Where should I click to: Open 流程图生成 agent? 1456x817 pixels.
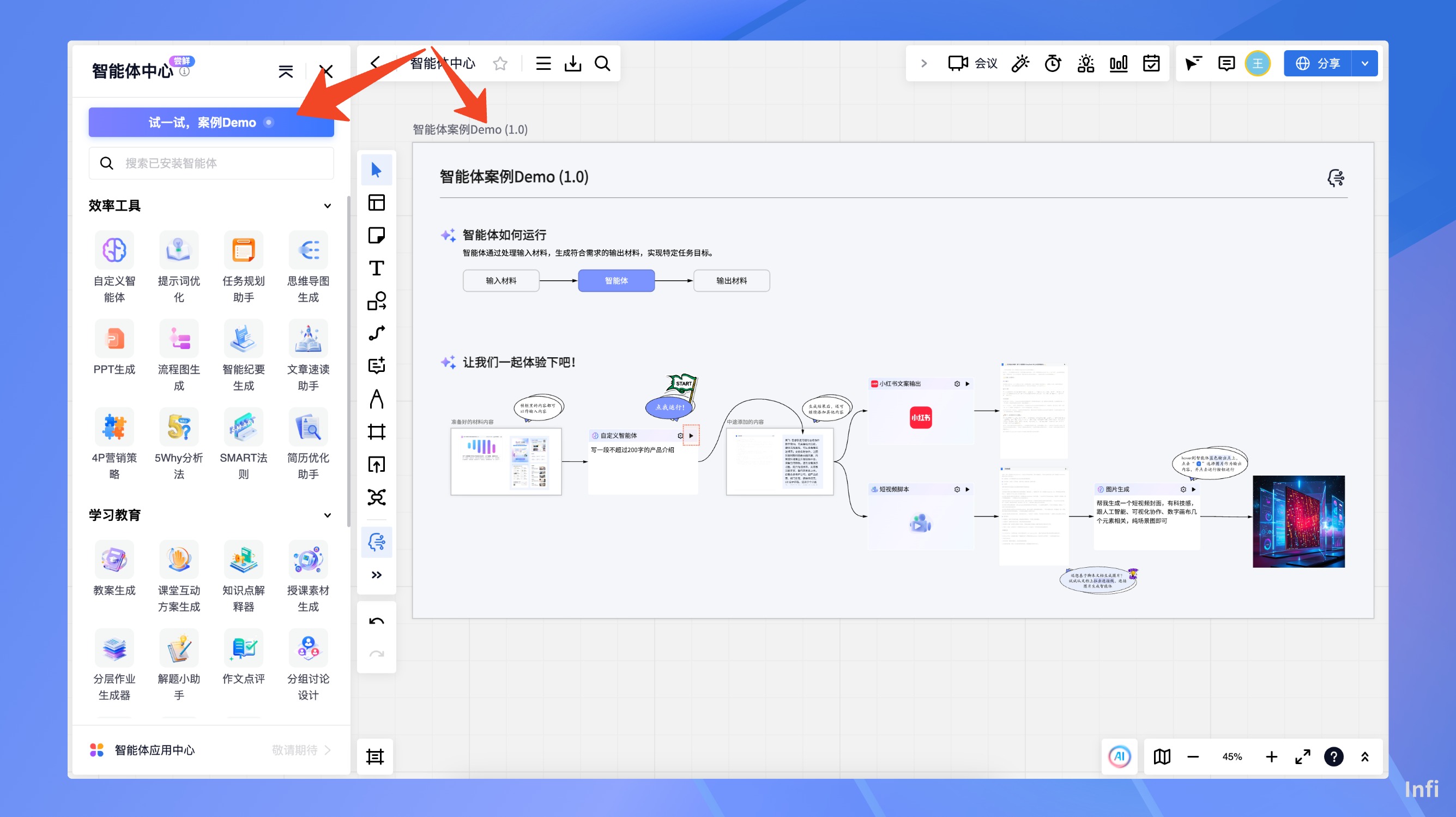pos(179,356)
